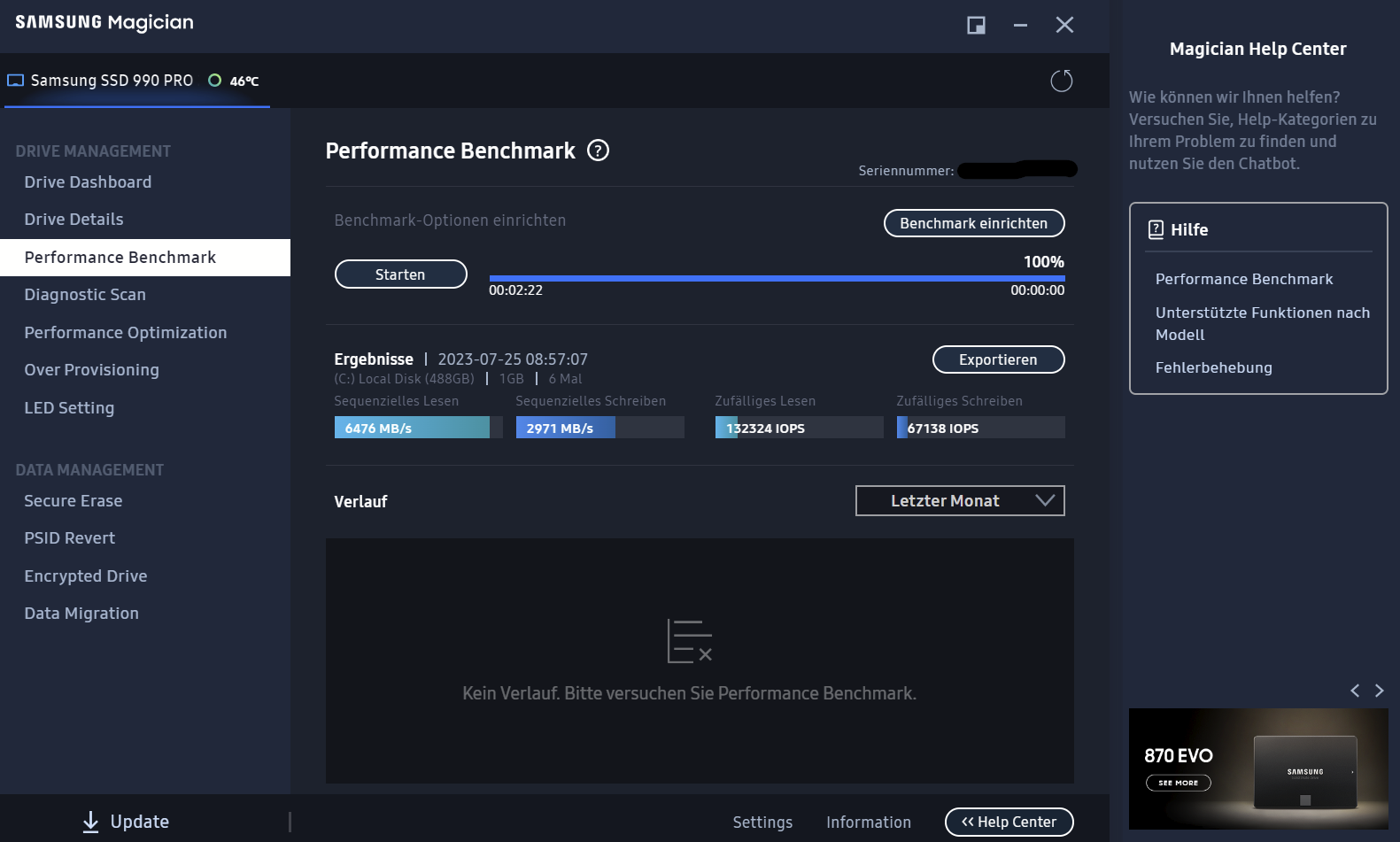
Task: Click the Update download arrow icon
Action: click(90, 822)
